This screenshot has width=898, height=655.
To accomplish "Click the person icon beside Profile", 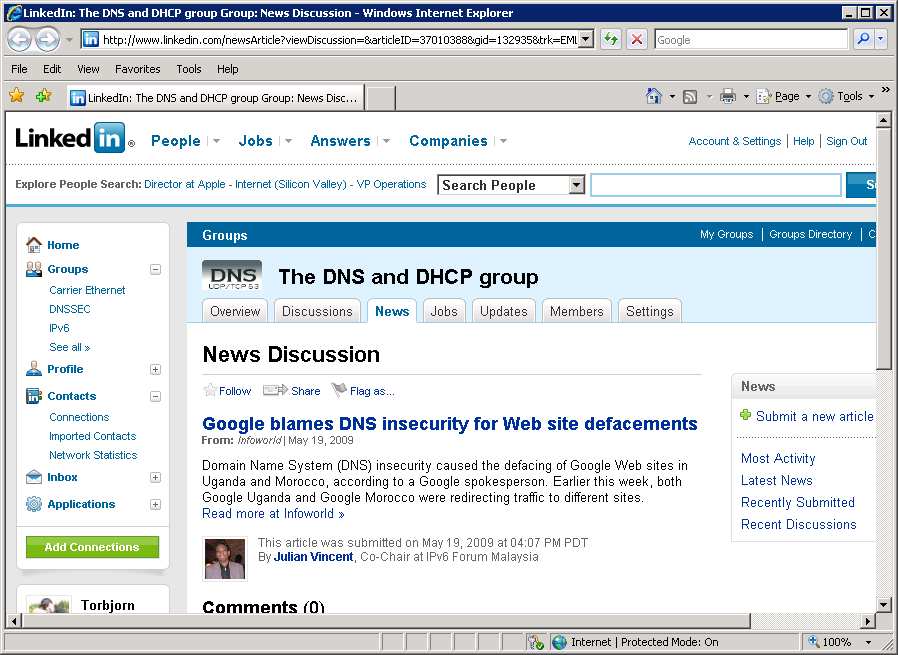I will [x=34, y=369].
